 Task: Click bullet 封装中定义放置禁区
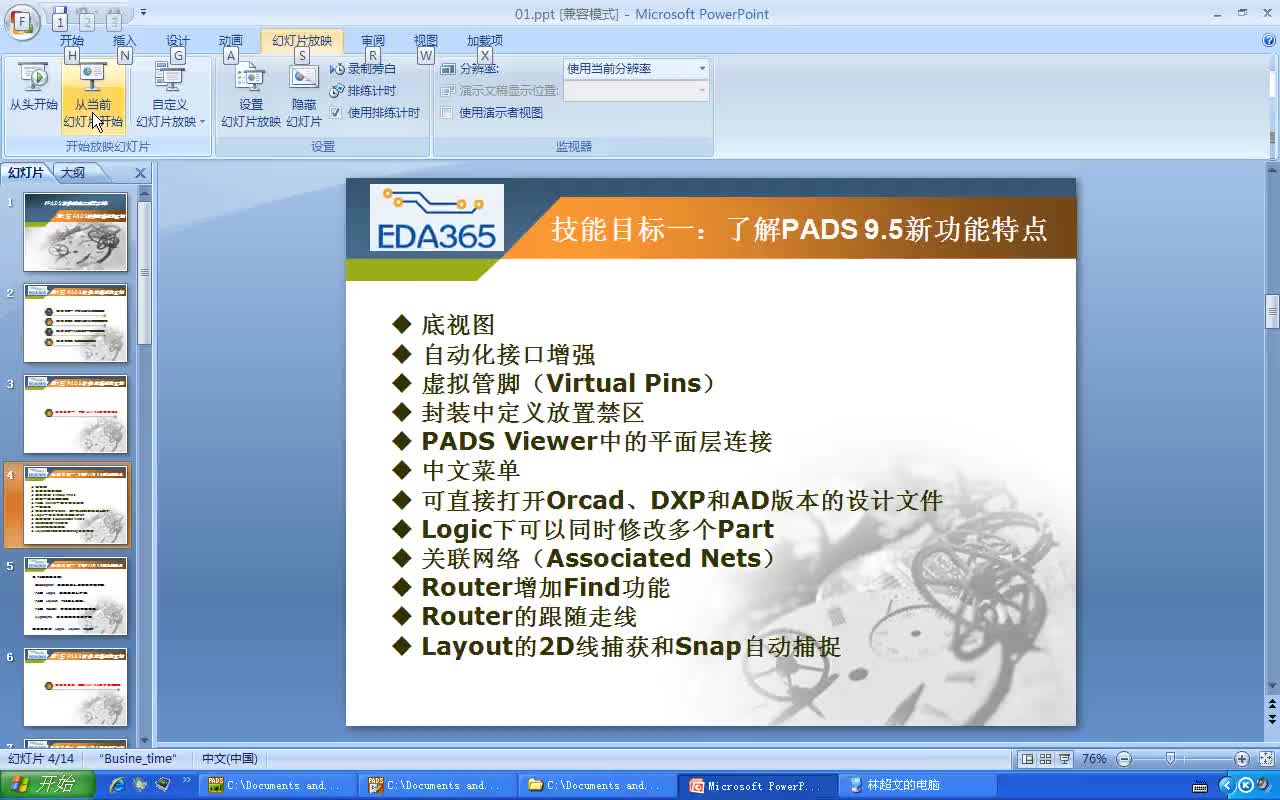pos(533,412)
